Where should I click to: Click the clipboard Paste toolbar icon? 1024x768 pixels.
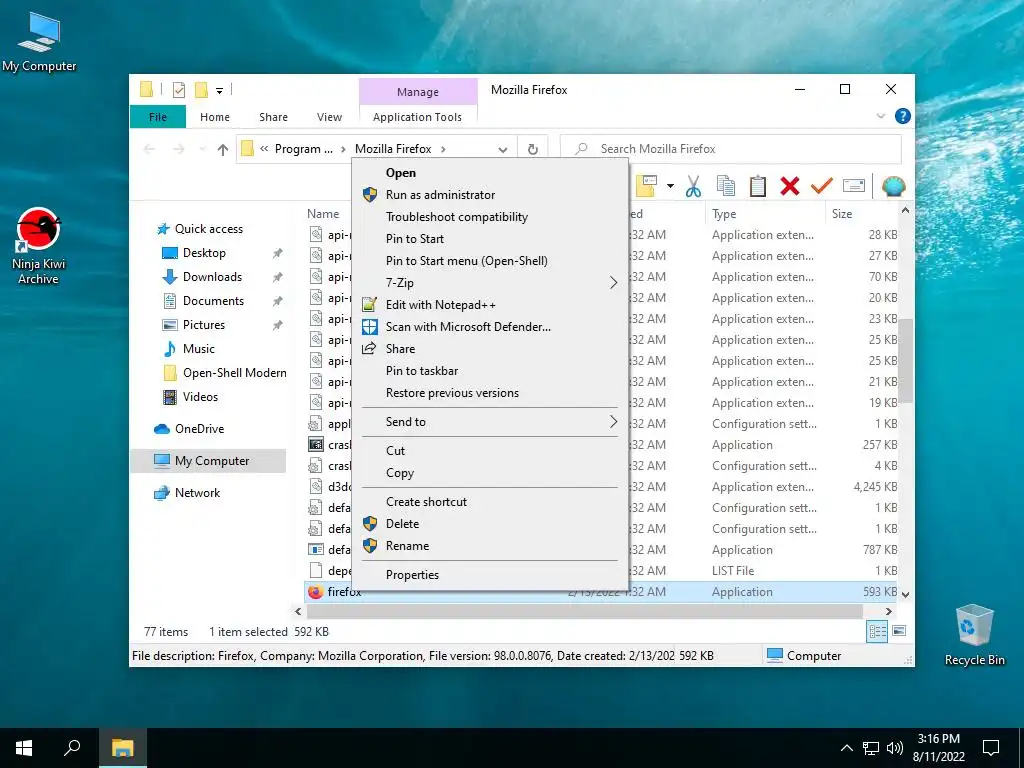coord(758,186)
